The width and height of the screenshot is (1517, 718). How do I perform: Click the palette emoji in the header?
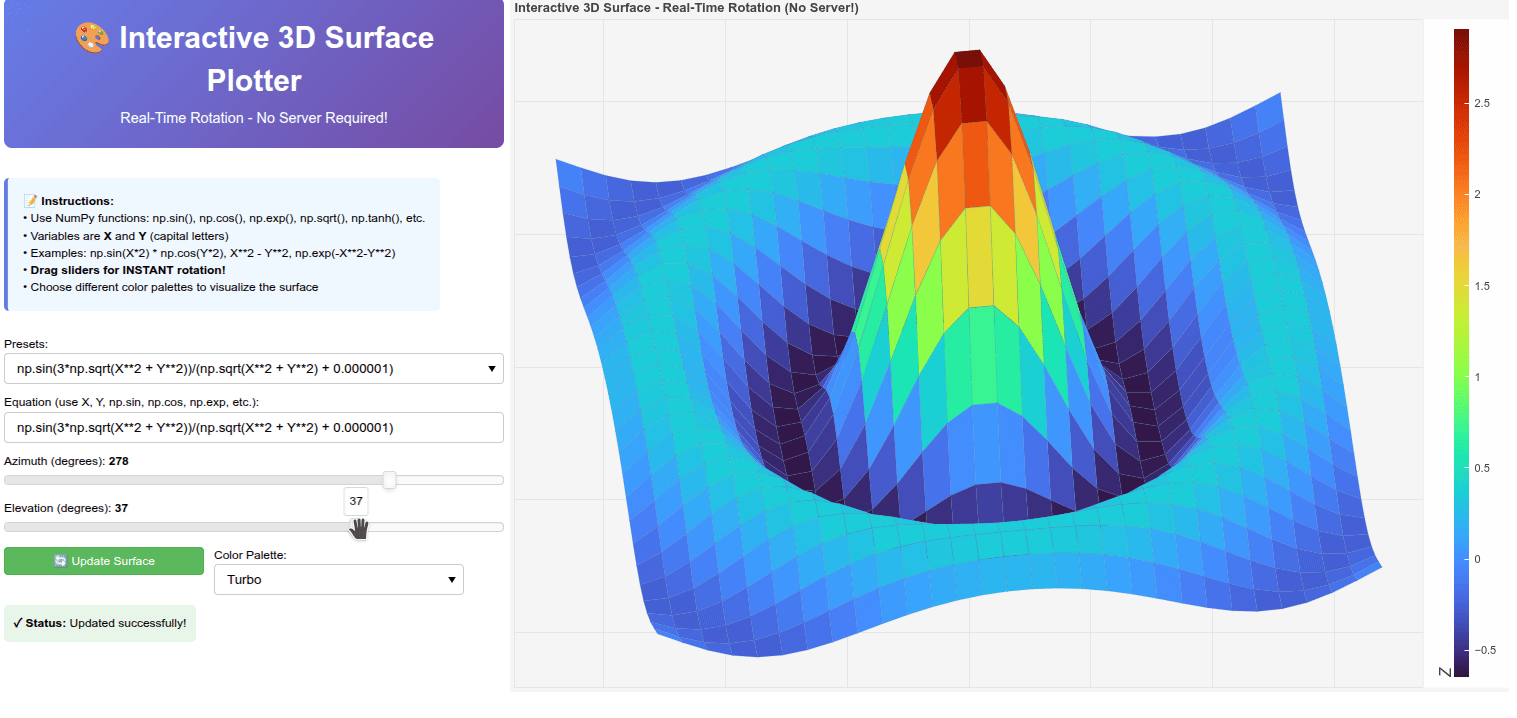pos(91,38)
